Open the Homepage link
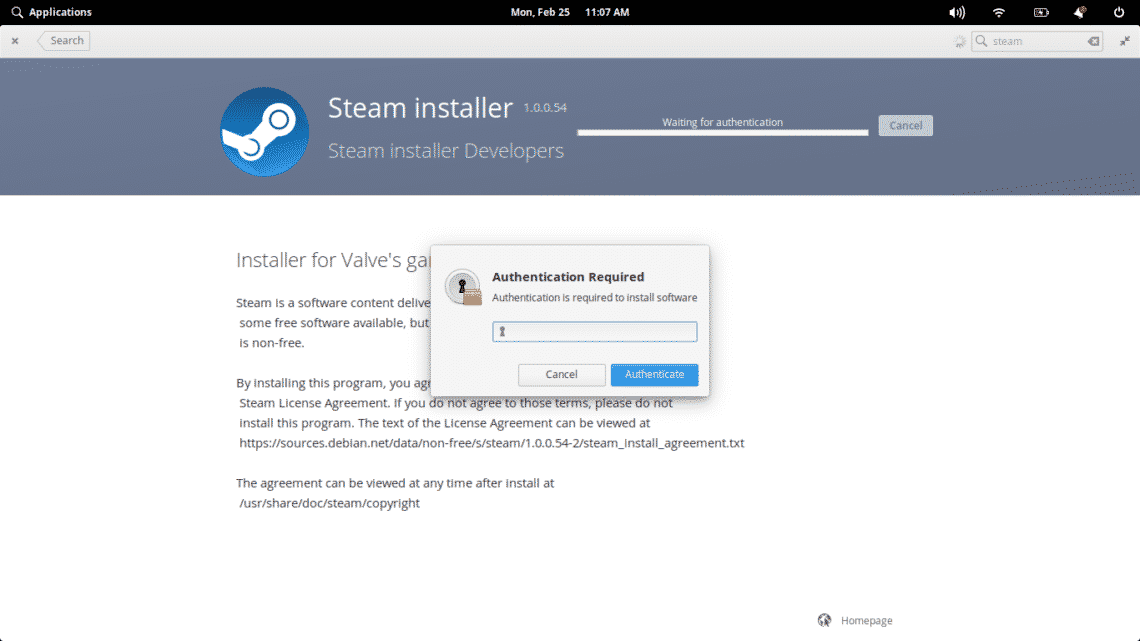 coord(867,621)
